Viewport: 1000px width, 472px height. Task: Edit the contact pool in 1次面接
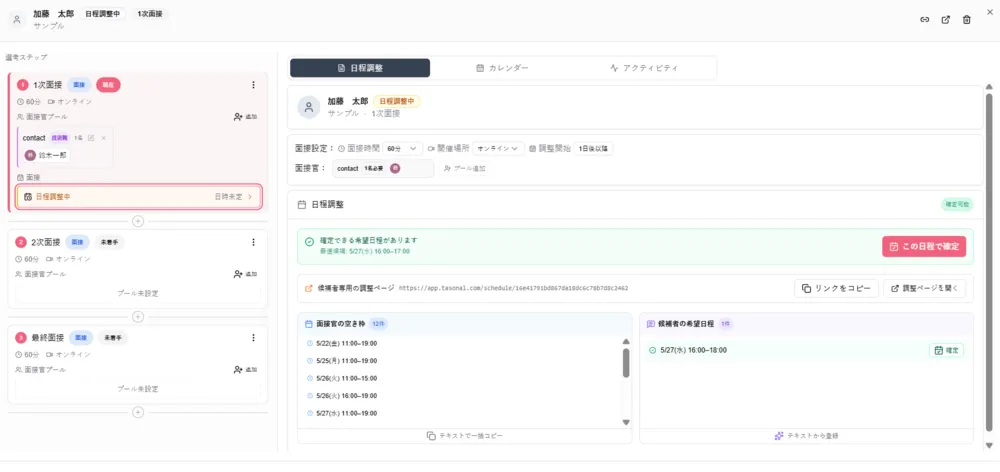91,138
